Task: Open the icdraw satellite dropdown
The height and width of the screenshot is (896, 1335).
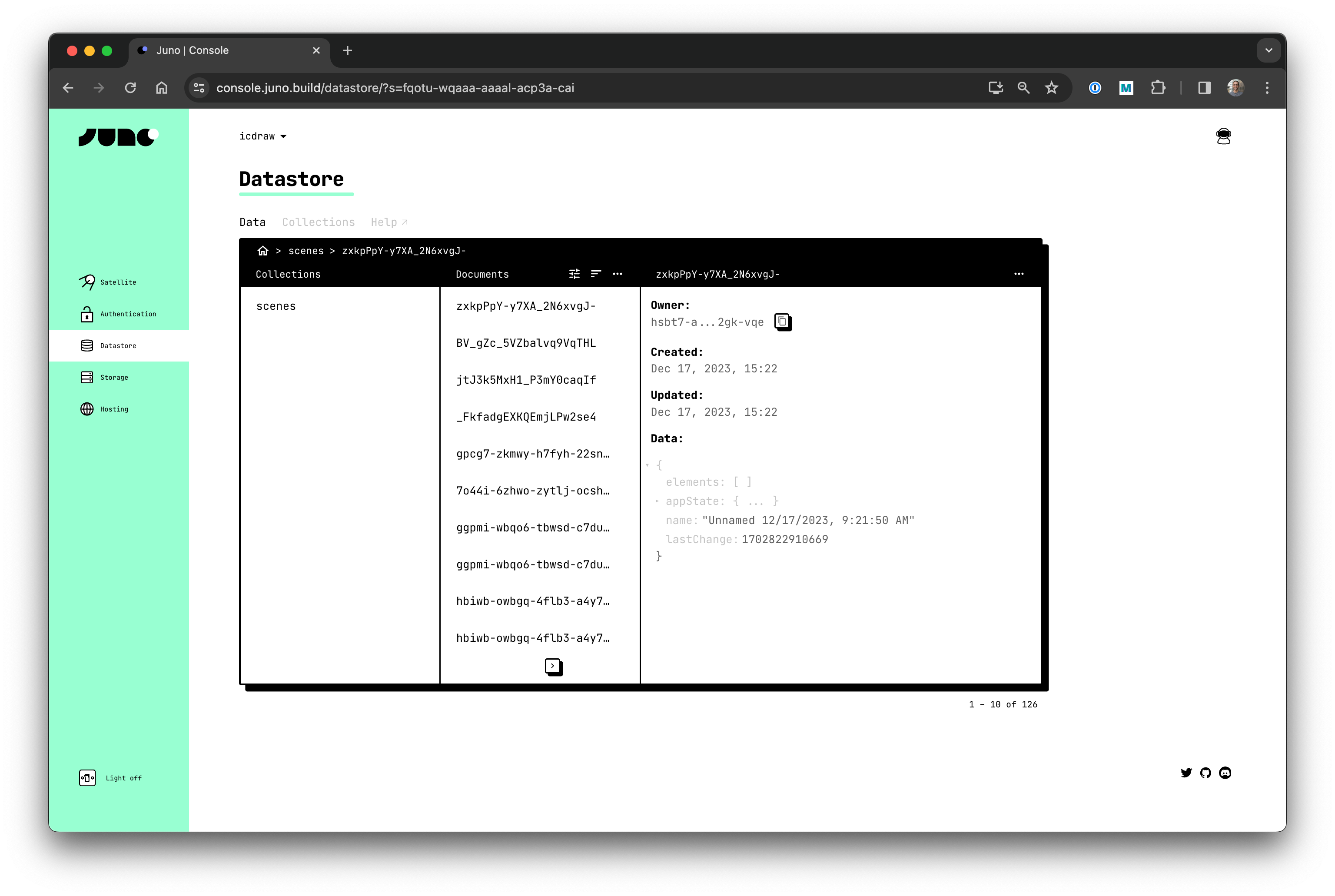Action: pos(263,136)
